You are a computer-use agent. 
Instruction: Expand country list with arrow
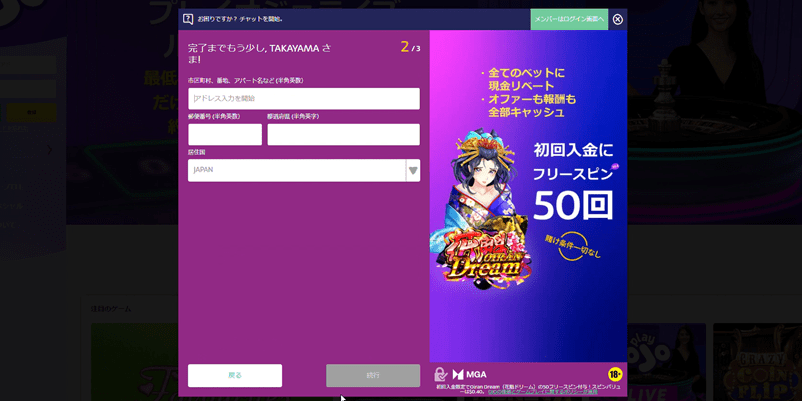pos(413,170)
